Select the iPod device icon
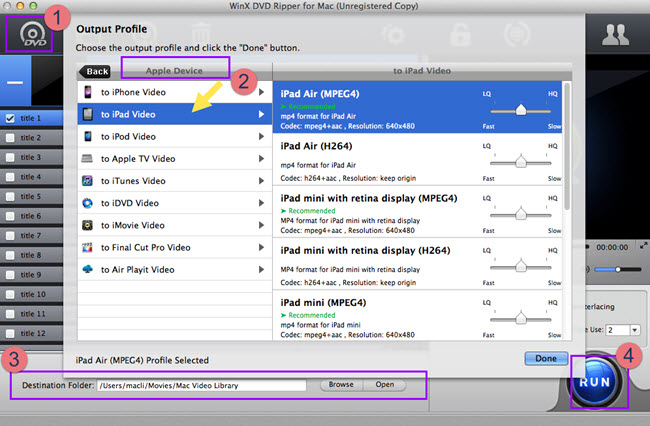 [87, 136]
